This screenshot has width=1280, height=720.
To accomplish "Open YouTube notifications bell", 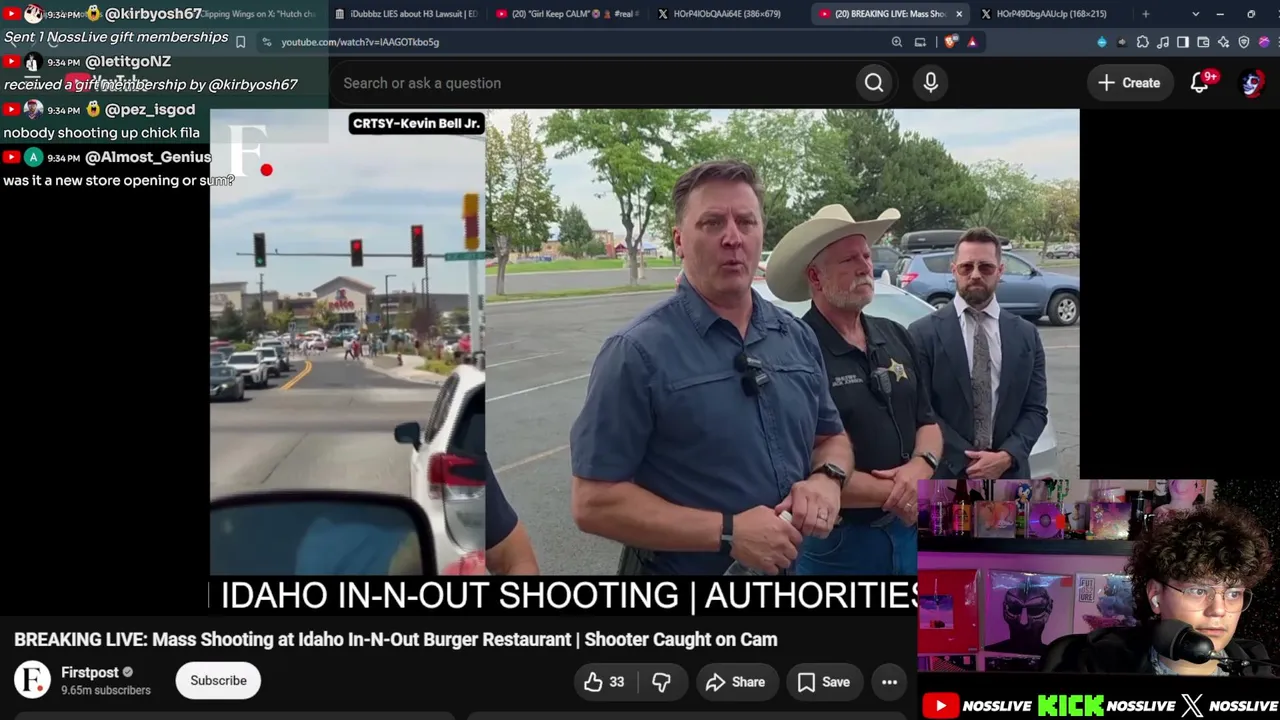I will 1200,83.
